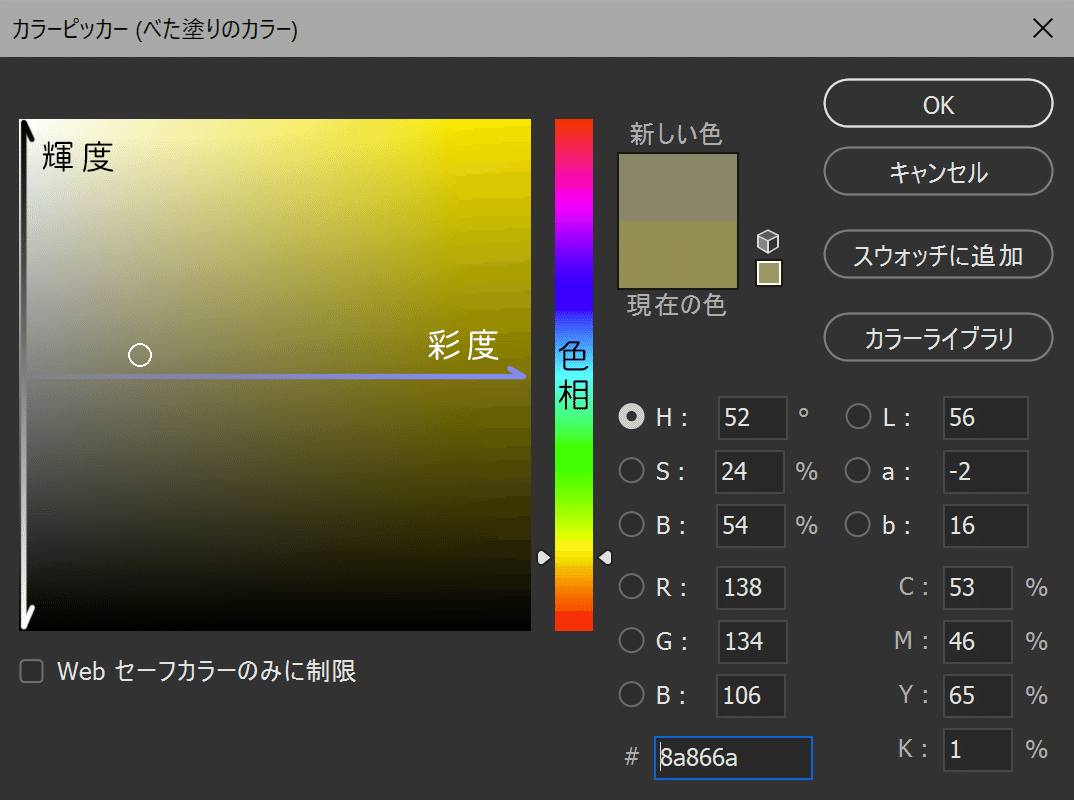
Task: Select the b radio button
Action: 858,524
